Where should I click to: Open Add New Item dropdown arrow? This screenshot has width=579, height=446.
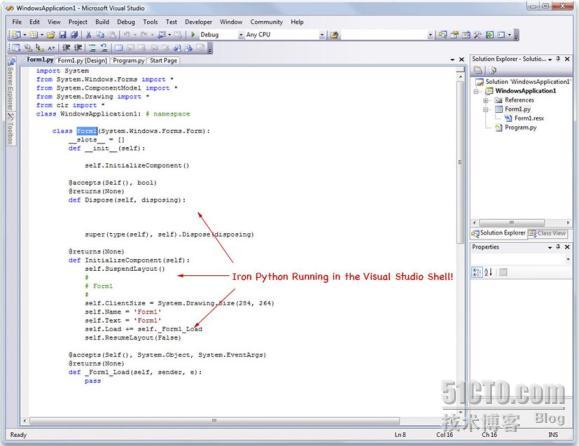[x=42, y=35]
